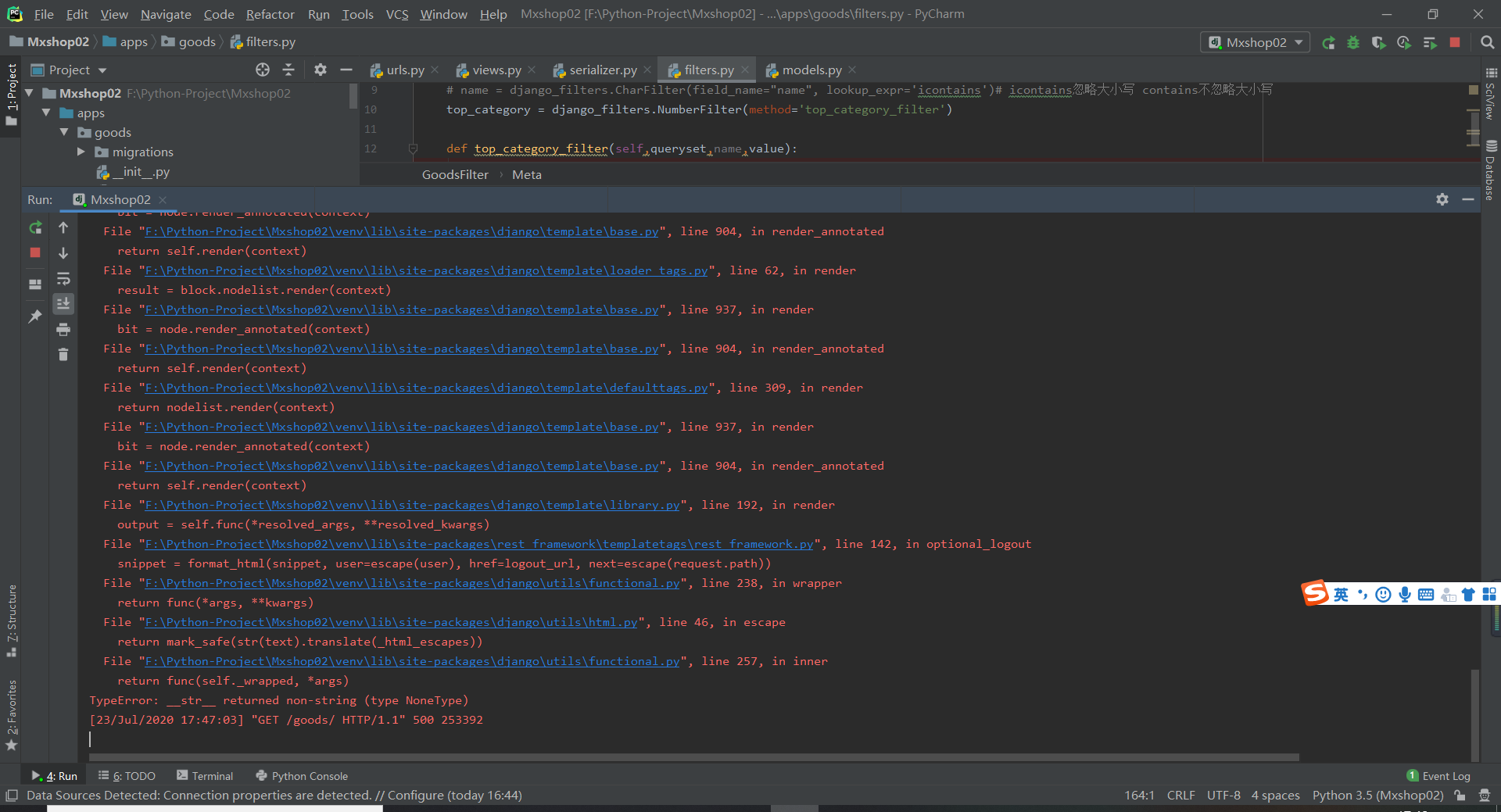Toggle scroll to end in console

tap(63, 303)
